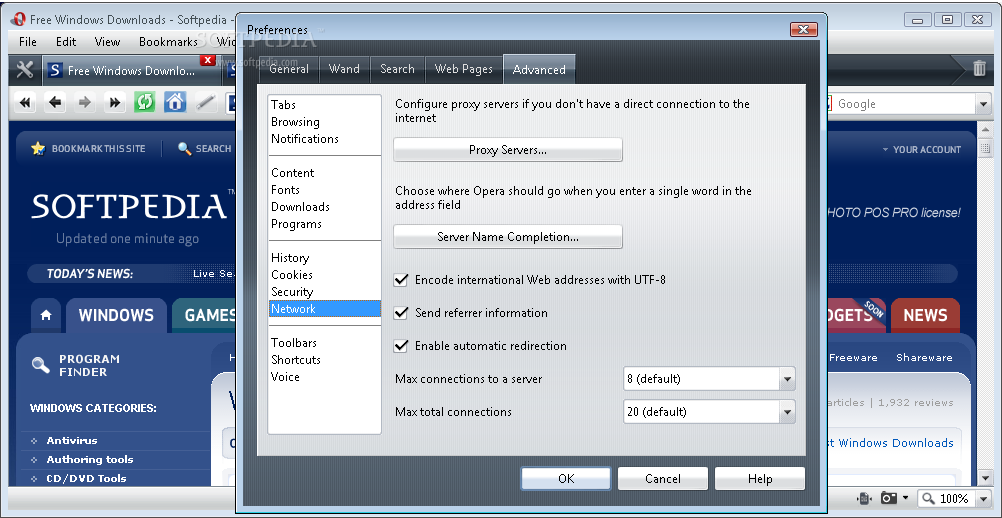Click the Opera logo in title bar
1002x518 pixels.
(19, 19)
